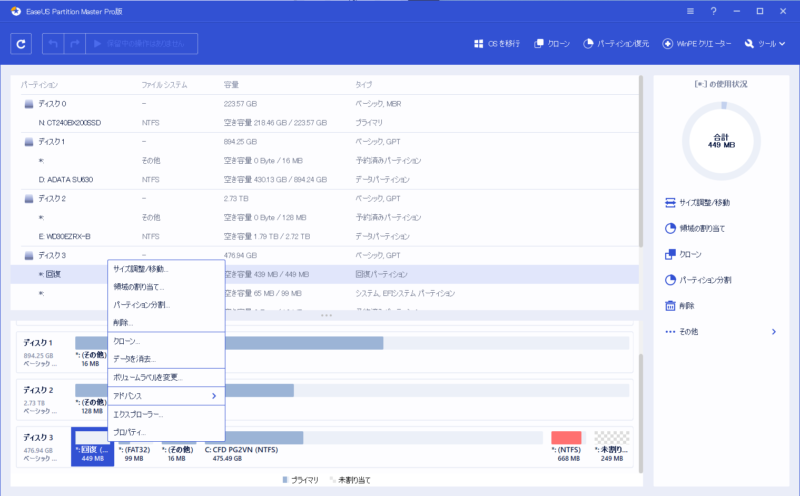Click ディスク 1 label in disk map
This screenshot has width=800, height=496.
[38, 343]
